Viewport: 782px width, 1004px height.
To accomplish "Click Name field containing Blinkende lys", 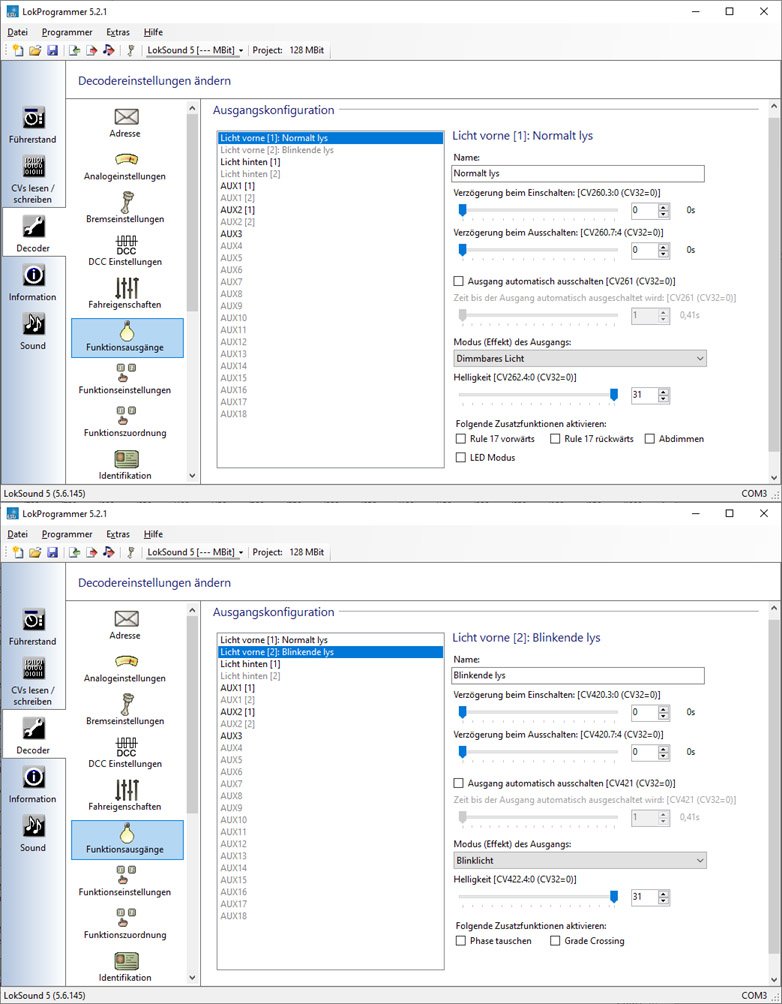I will 578,676.
